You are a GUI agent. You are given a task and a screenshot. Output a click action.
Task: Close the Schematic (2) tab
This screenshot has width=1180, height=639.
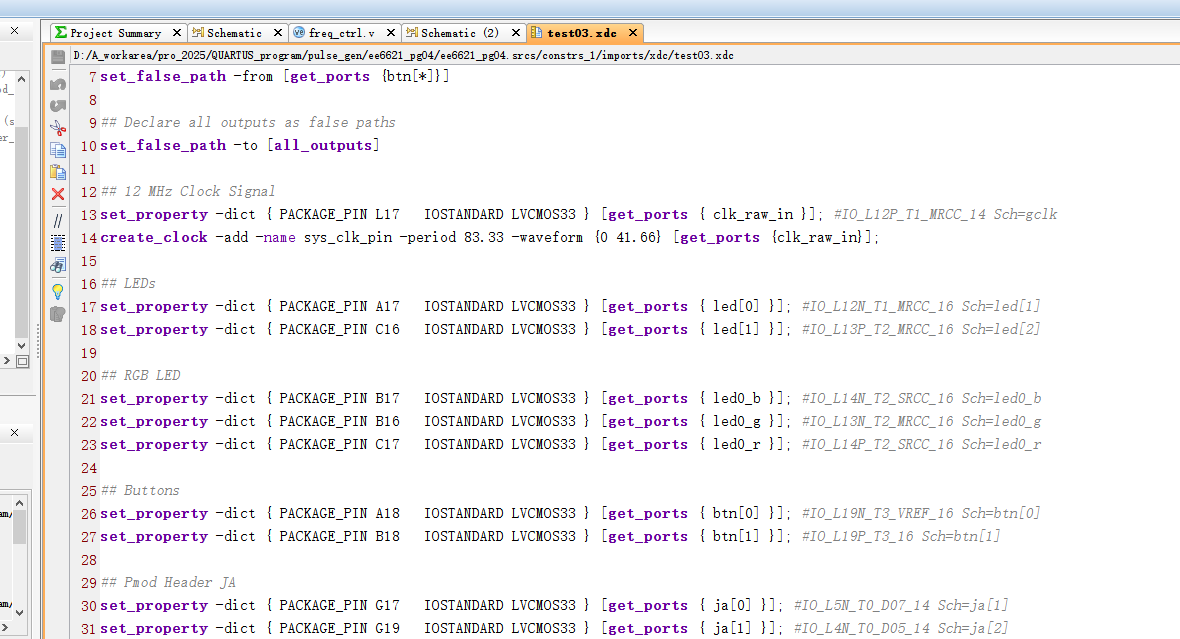[515, 32]
